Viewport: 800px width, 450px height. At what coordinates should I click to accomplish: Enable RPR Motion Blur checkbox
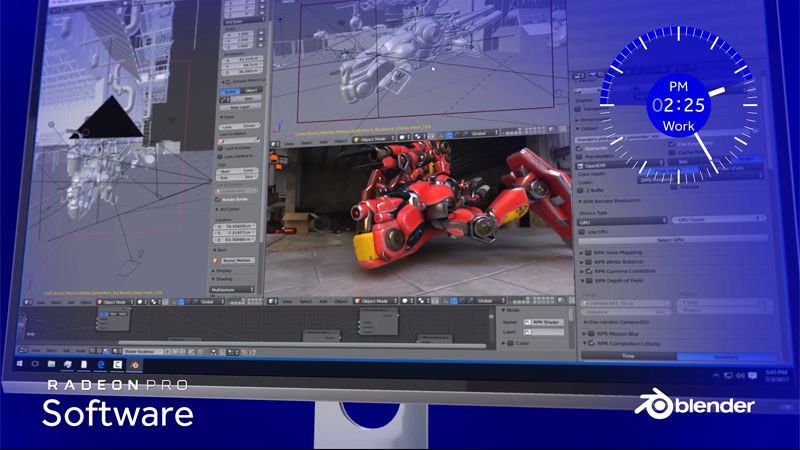coord(591,334)
